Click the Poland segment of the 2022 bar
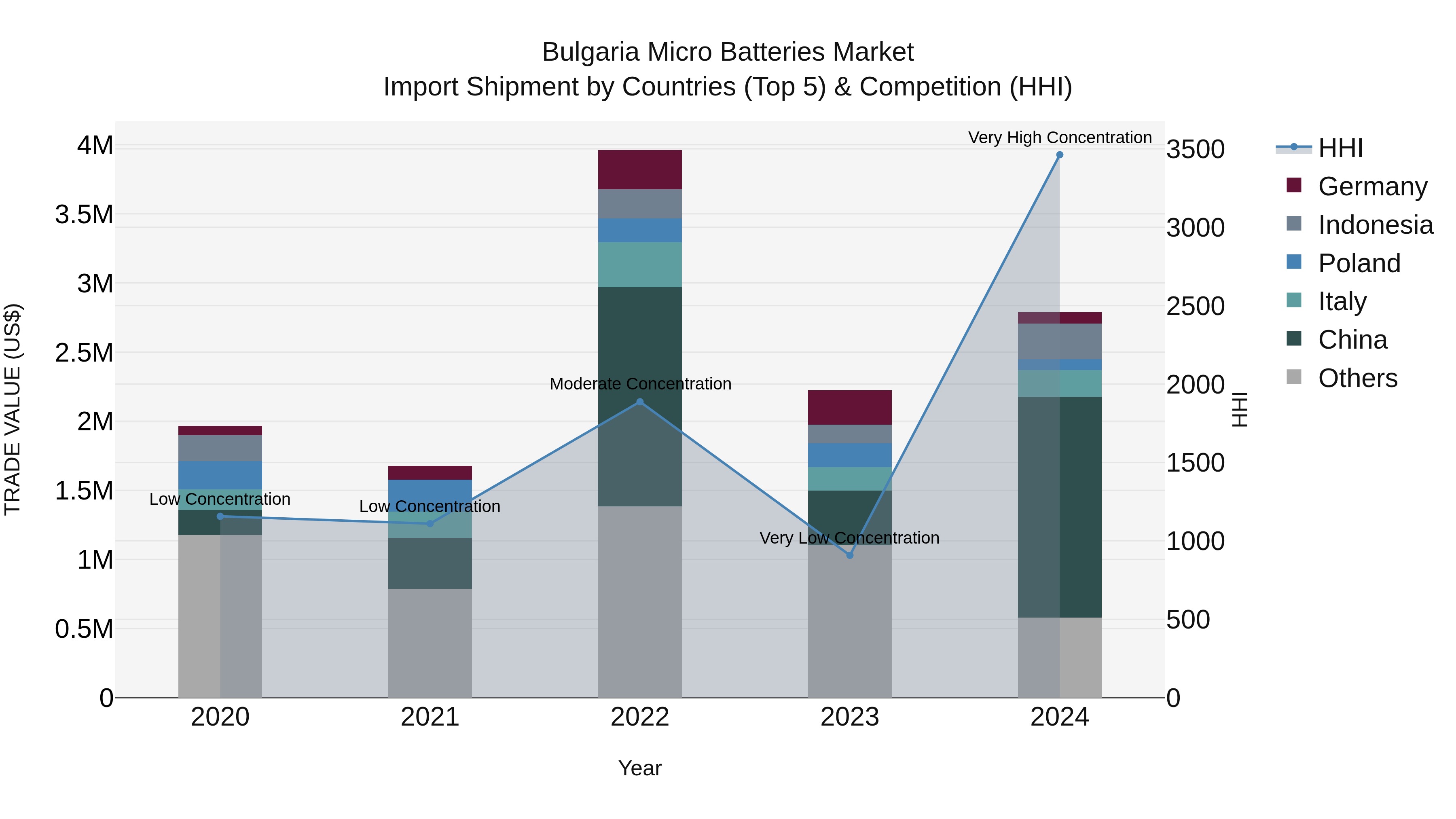1456x819 pixels. point(640,231)
